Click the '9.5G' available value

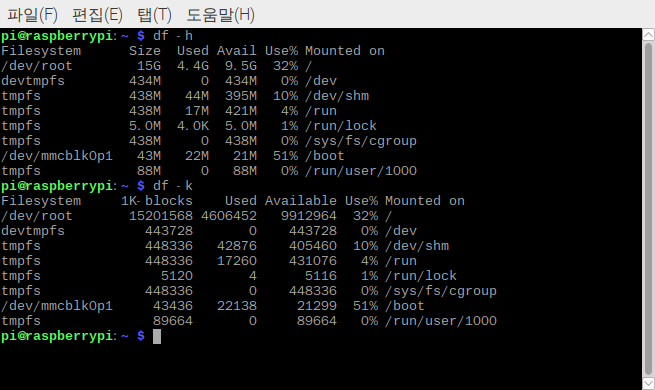coord(241,66)
